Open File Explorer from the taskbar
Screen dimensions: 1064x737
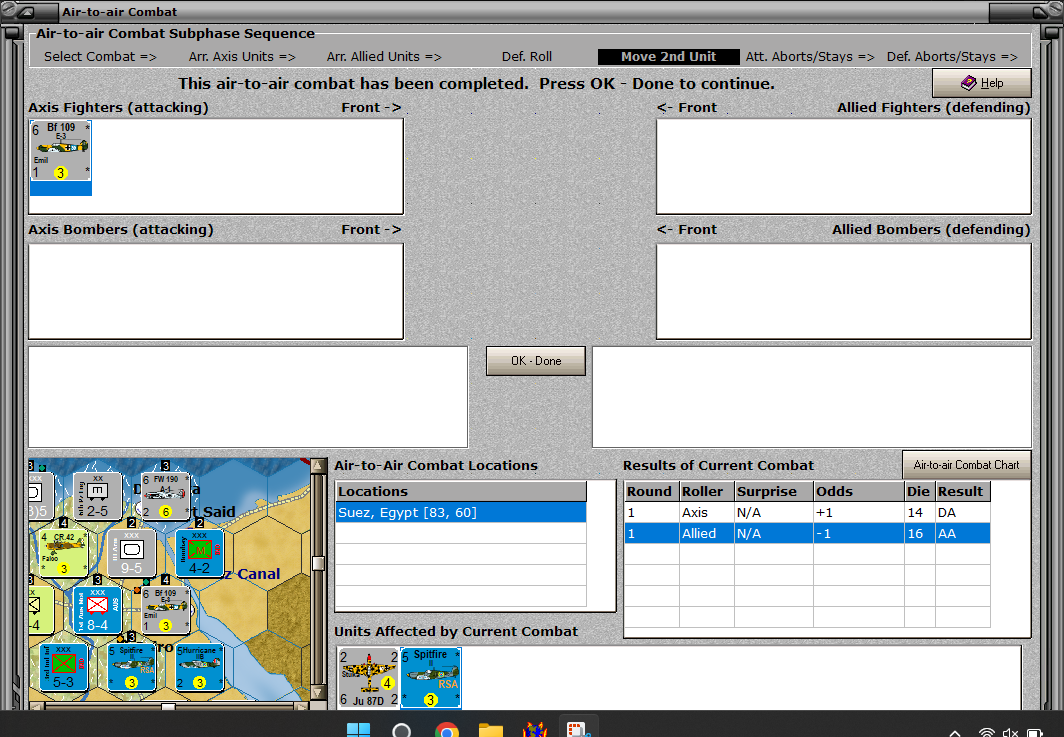490,730
